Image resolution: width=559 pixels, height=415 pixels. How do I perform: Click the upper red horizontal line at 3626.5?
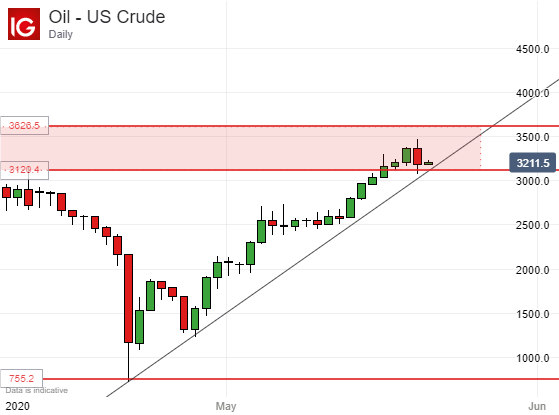(x=303, y=126)
